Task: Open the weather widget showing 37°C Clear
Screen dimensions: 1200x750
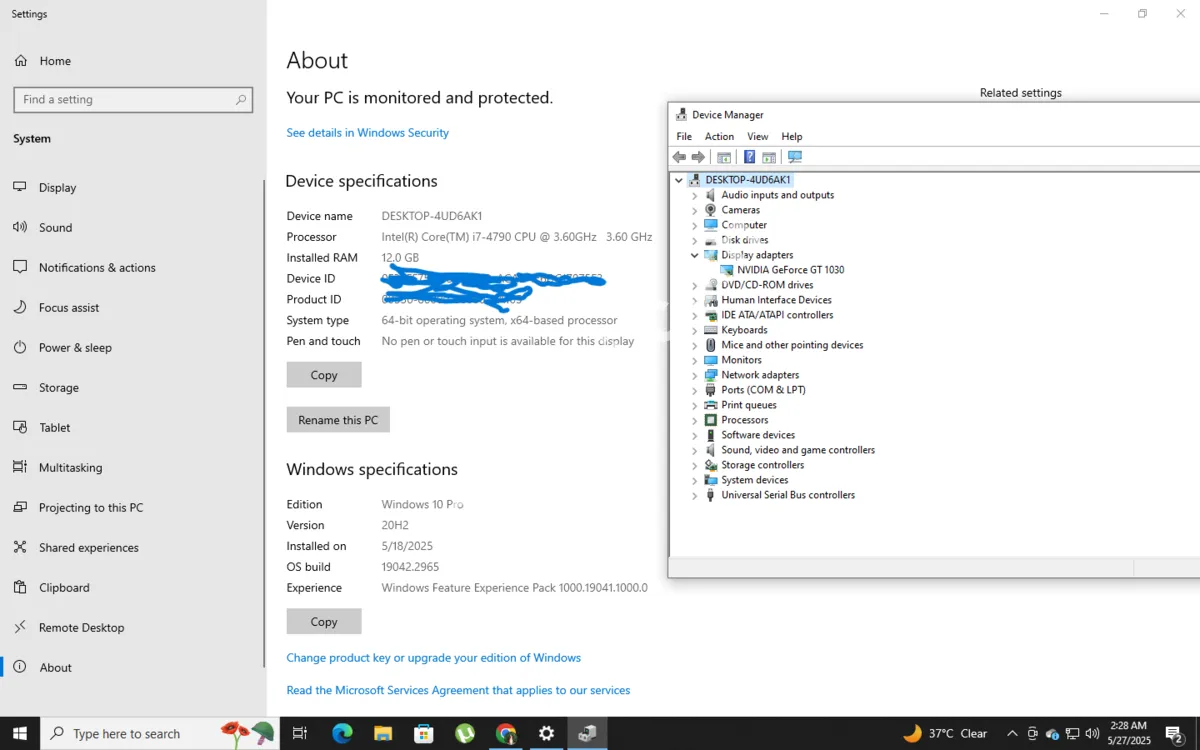Action: tap(945, 733)
